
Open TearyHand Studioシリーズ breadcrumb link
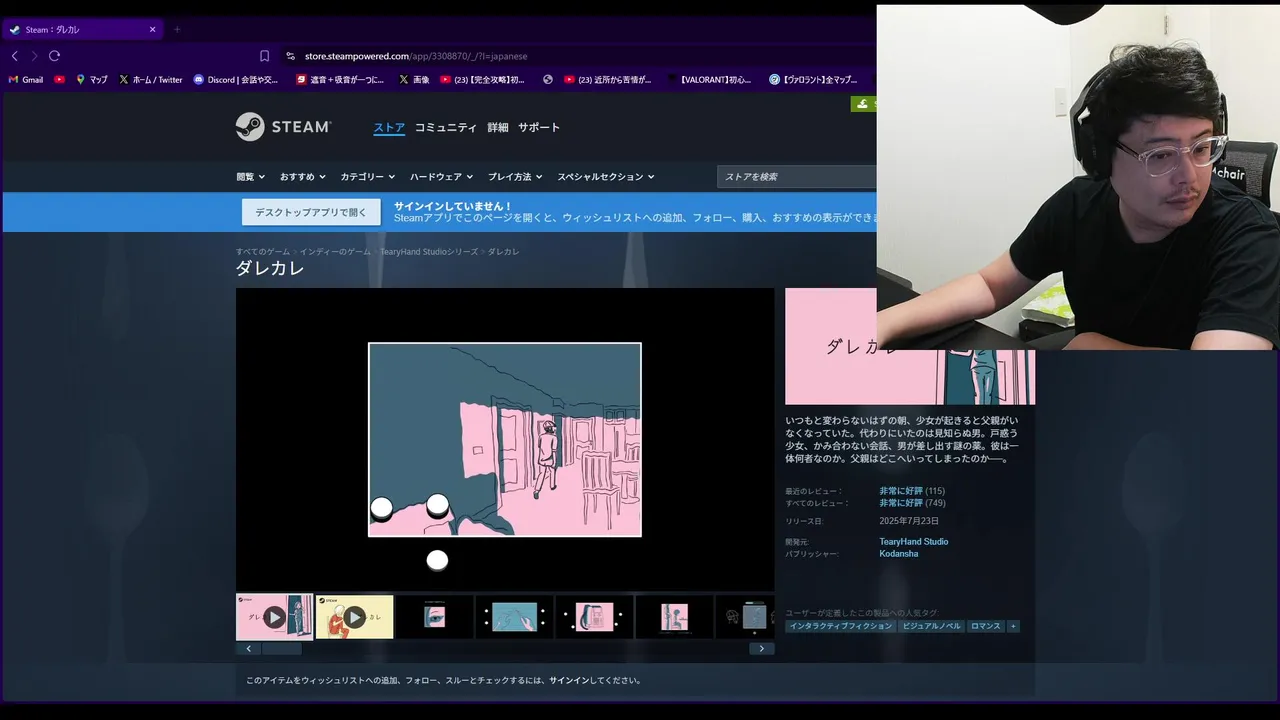pos(429,252)
